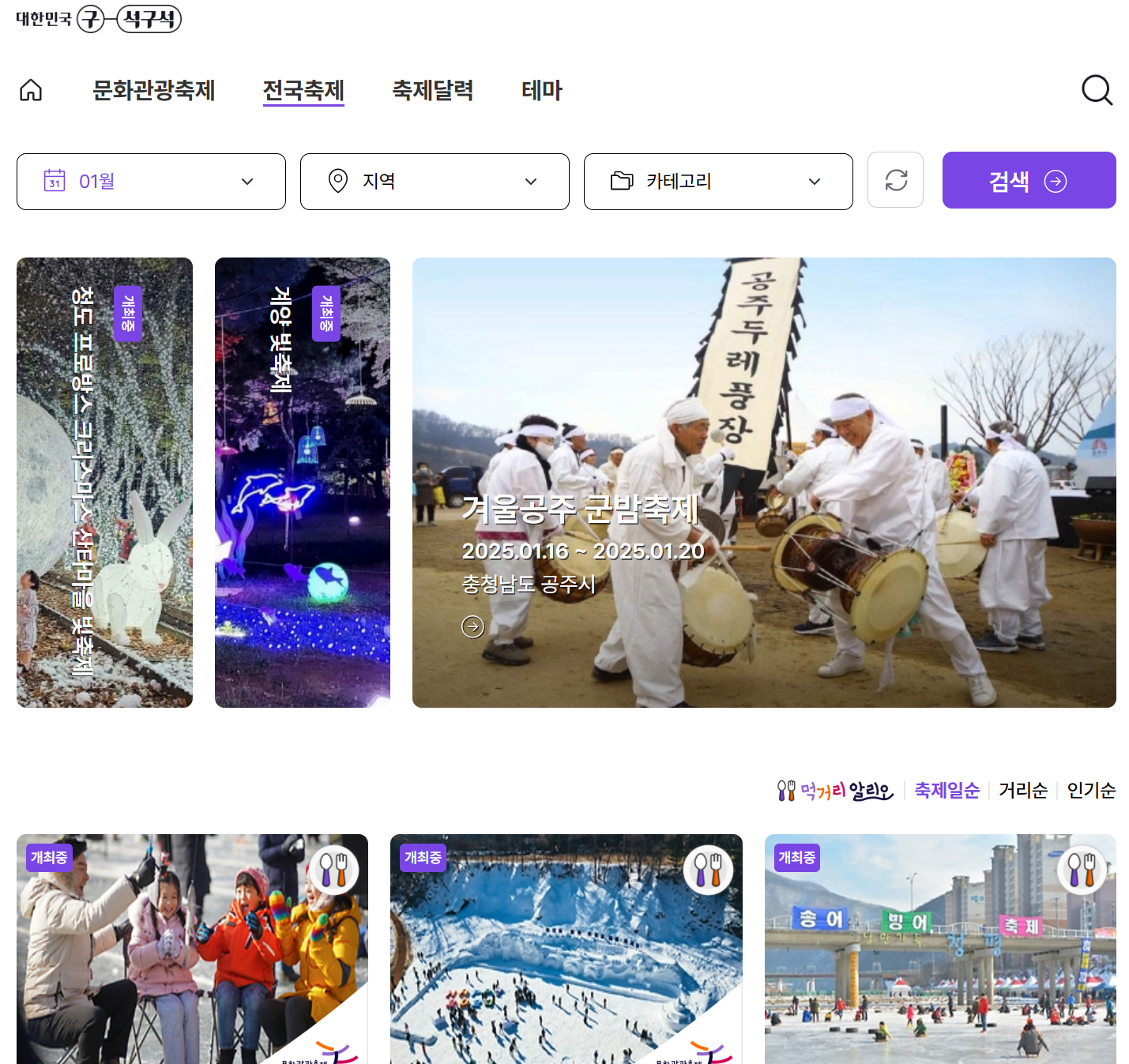Expand the 지역 region dropdown
The width and height of the screenshot is (1129, 1064).
435,181
